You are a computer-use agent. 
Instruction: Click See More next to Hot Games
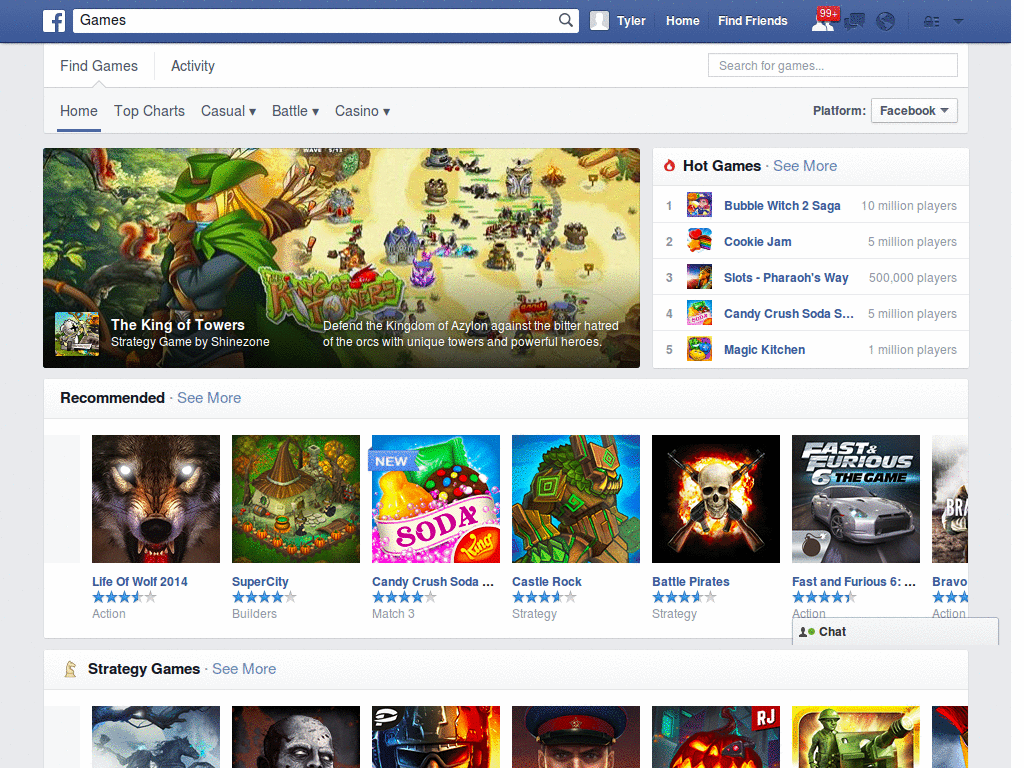(805, 166)
